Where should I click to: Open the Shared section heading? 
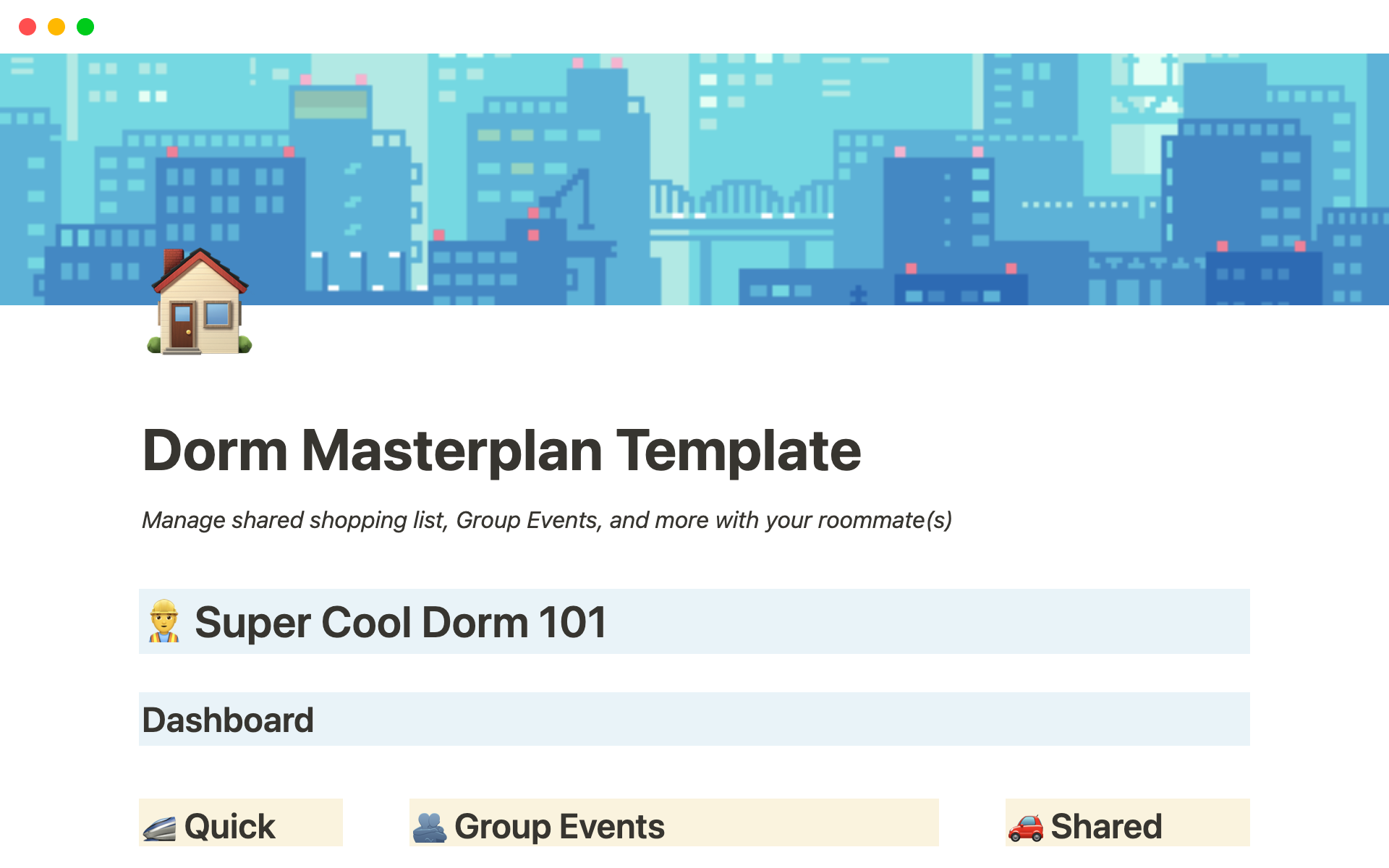click(x=1106, y=826)
